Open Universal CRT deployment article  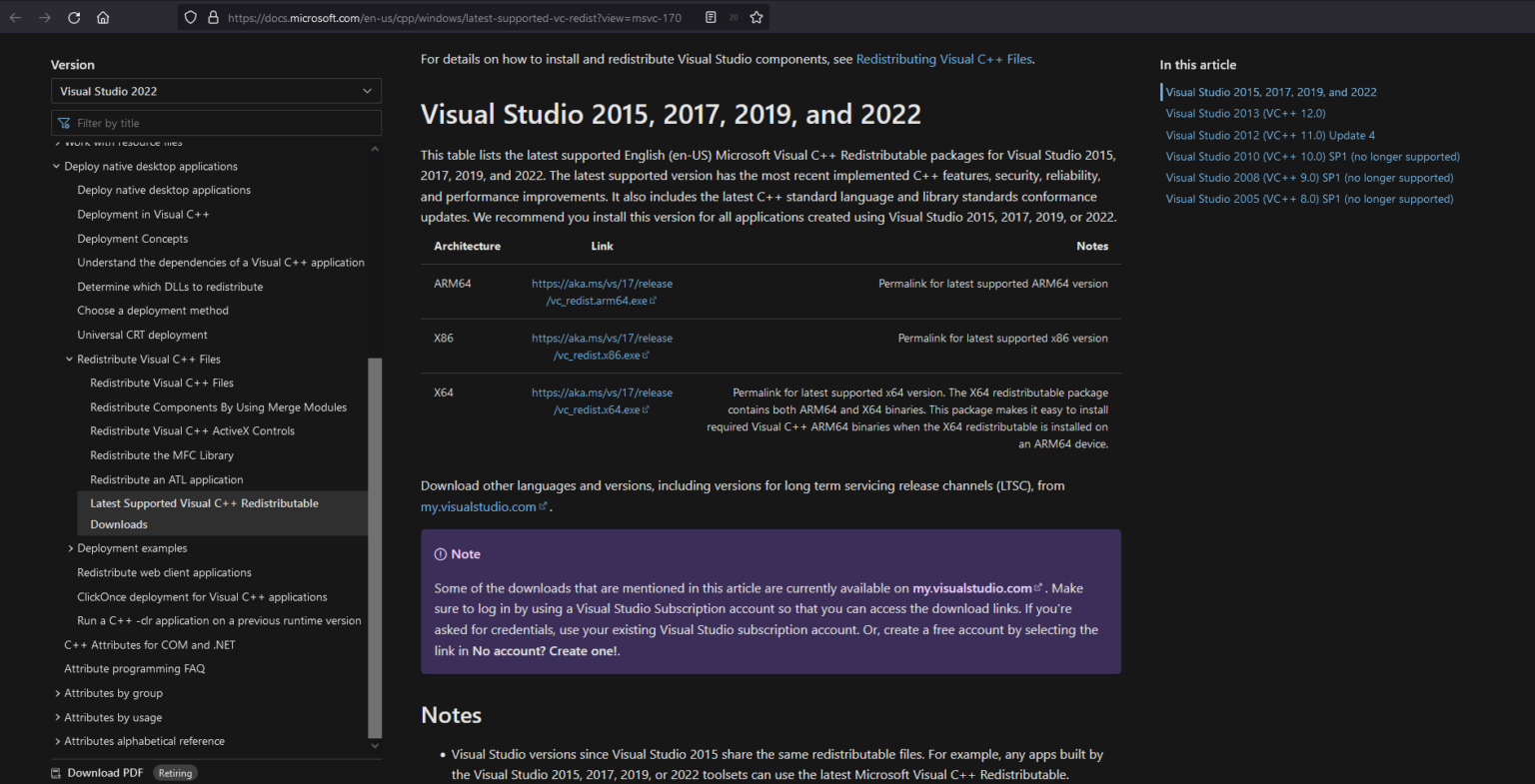coord(142,335)
